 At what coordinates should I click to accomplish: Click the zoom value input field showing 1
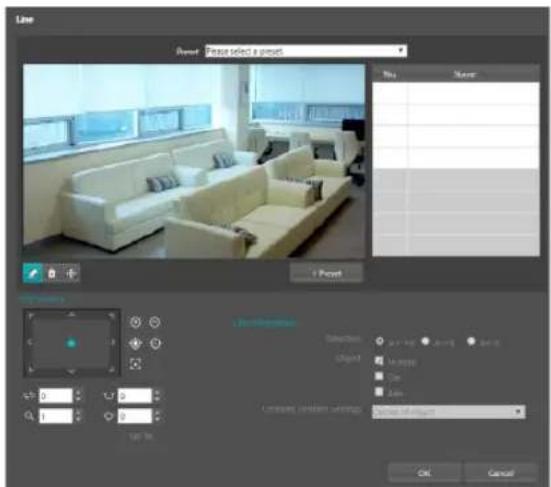tap(56, 416)
